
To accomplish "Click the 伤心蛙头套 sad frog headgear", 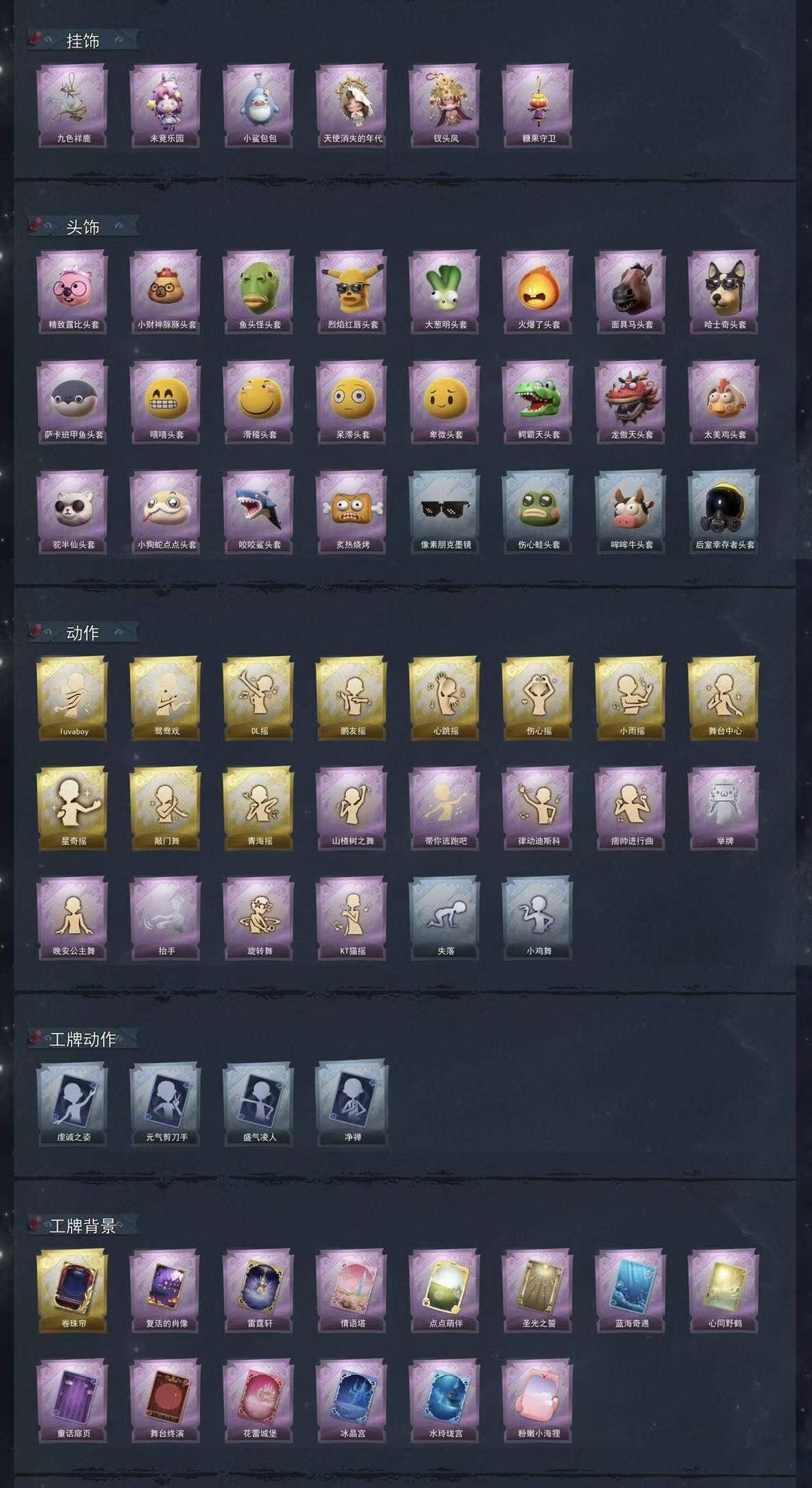I will tap(538, 512).
